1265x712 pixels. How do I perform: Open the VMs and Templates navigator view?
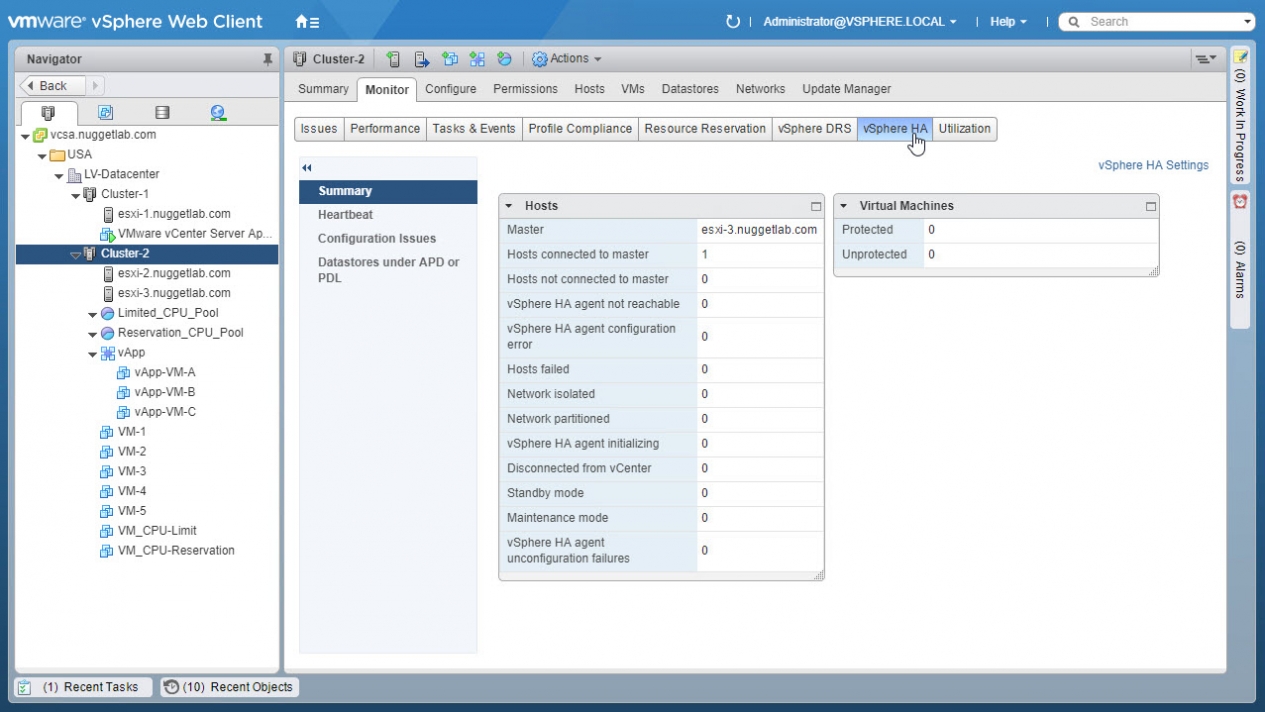tap(105, 113)
